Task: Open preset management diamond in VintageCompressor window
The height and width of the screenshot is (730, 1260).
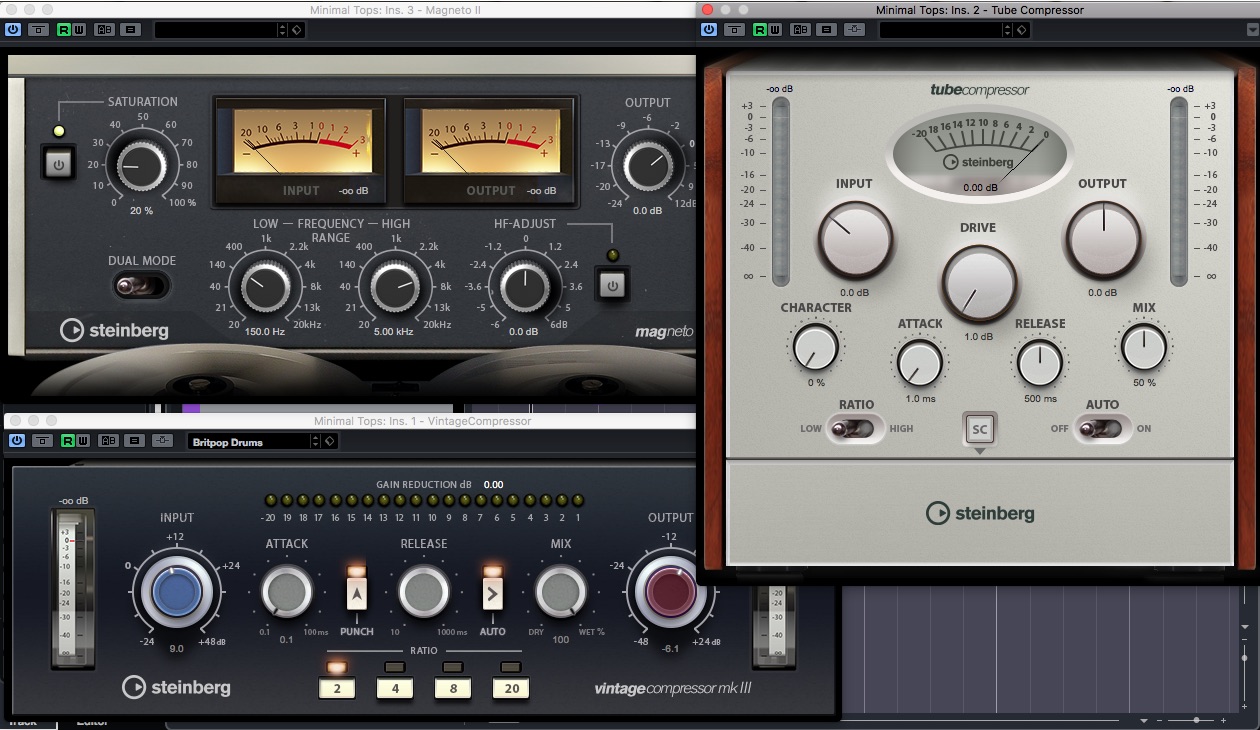Action: click(330, 441)
